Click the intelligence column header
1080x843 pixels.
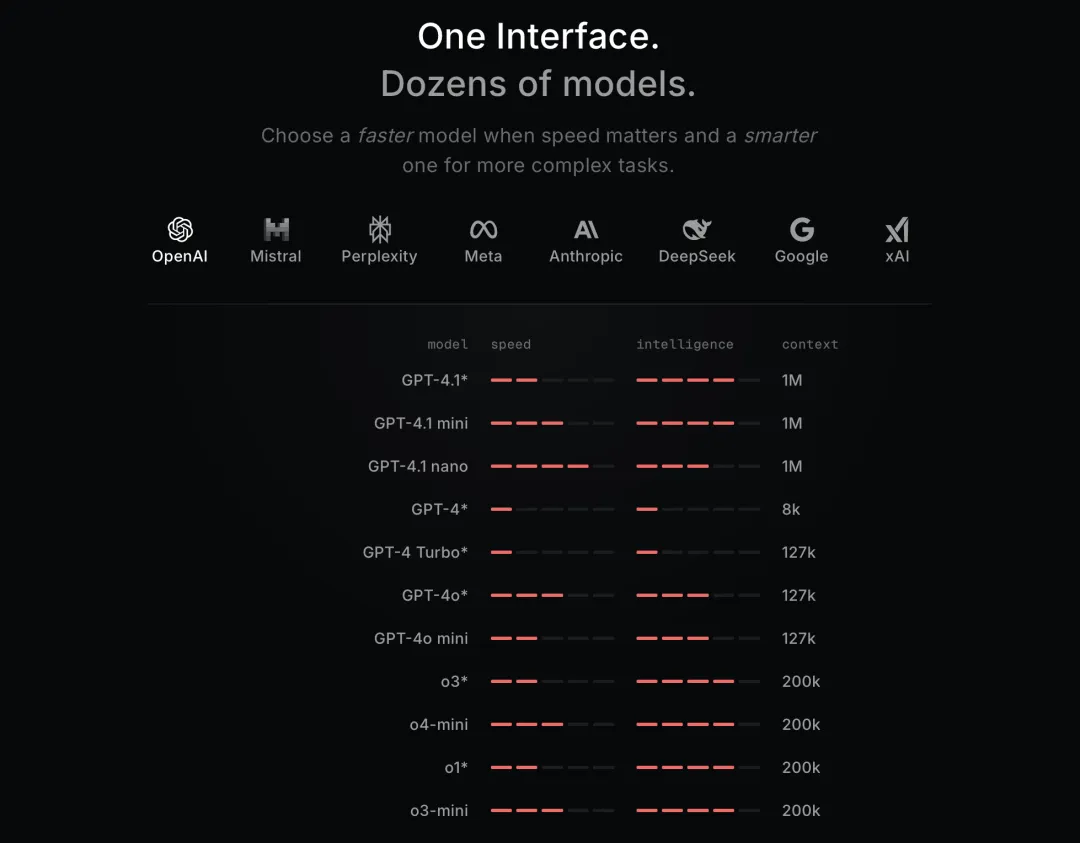(685, 345)
